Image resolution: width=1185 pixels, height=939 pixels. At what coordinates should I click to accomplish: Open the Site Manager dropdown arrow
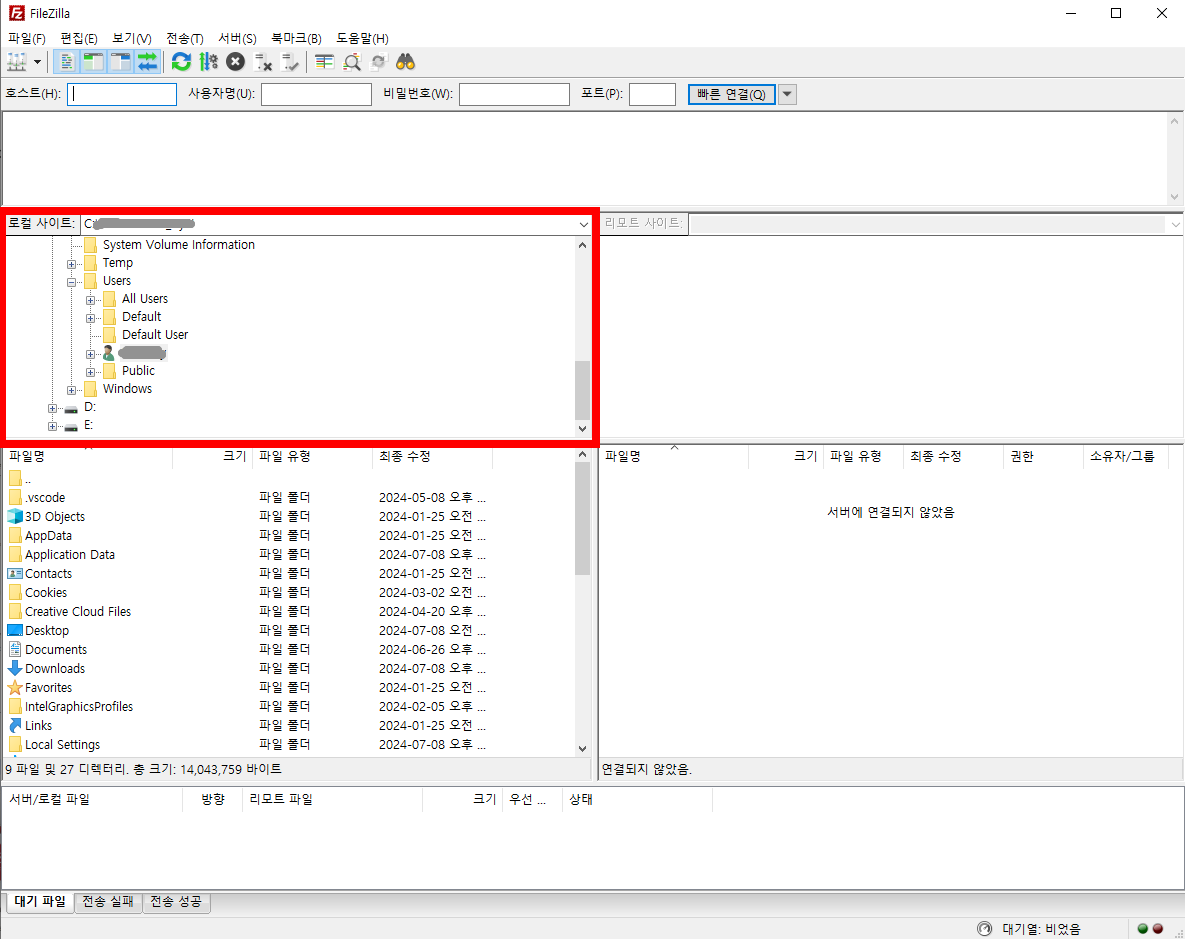(x=37, y=62)
